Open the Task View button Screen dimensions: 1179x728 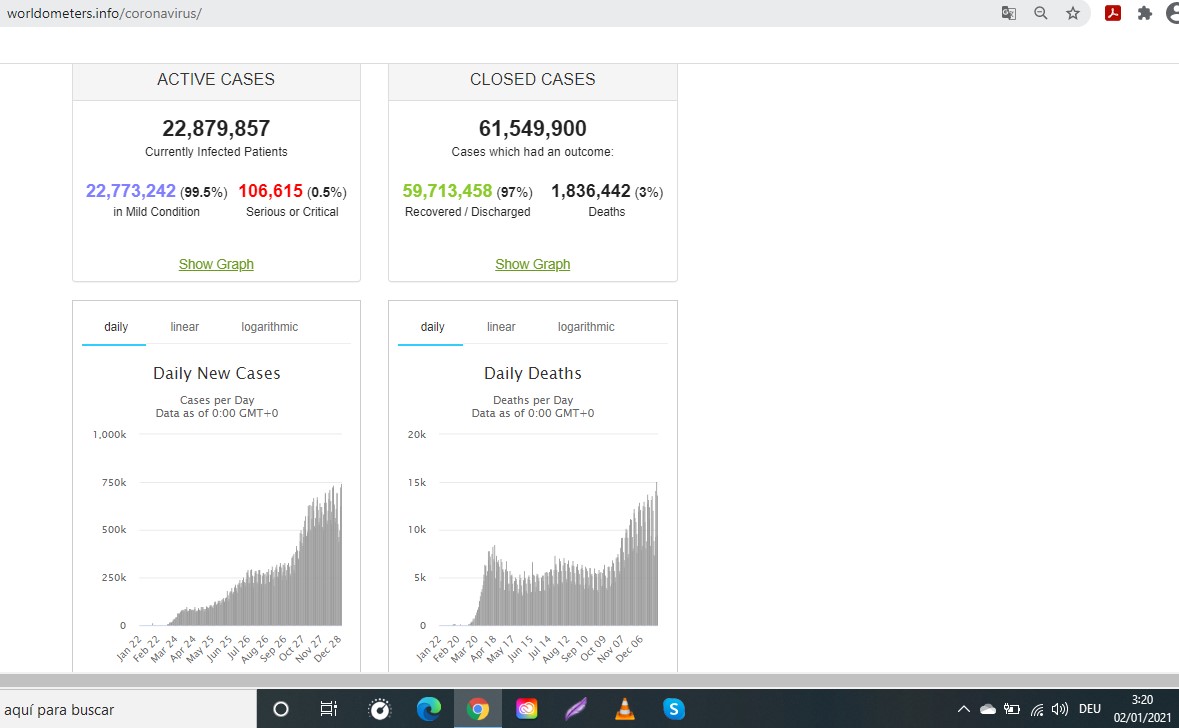click(x=328, y=709)
